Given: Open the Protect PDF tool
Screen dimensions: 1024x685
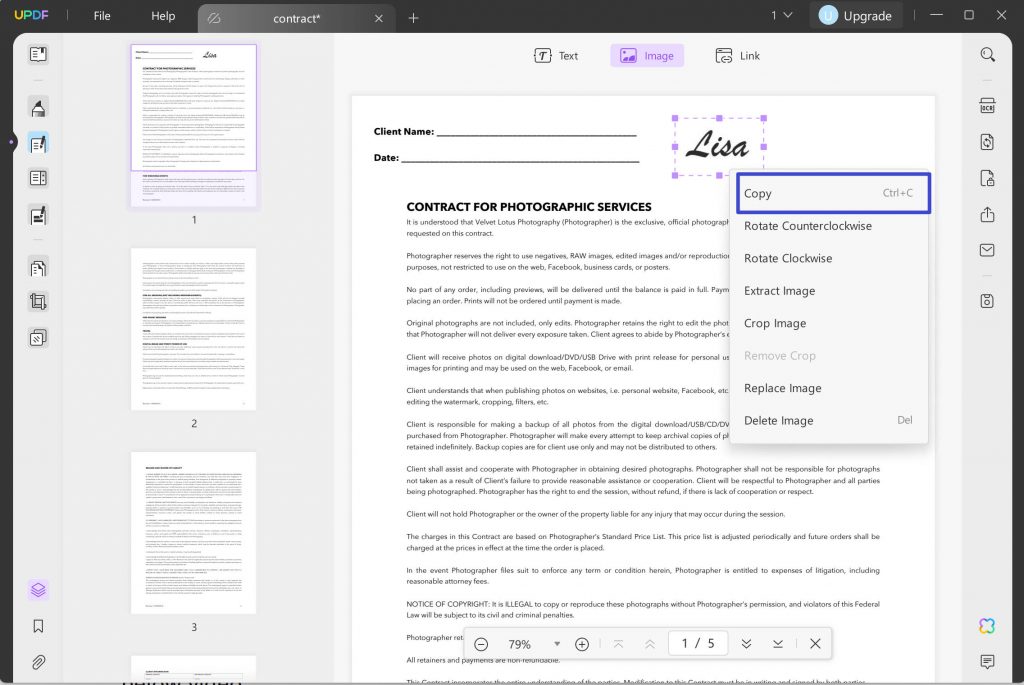Looking at the screenshot, I should pos(987,180).
